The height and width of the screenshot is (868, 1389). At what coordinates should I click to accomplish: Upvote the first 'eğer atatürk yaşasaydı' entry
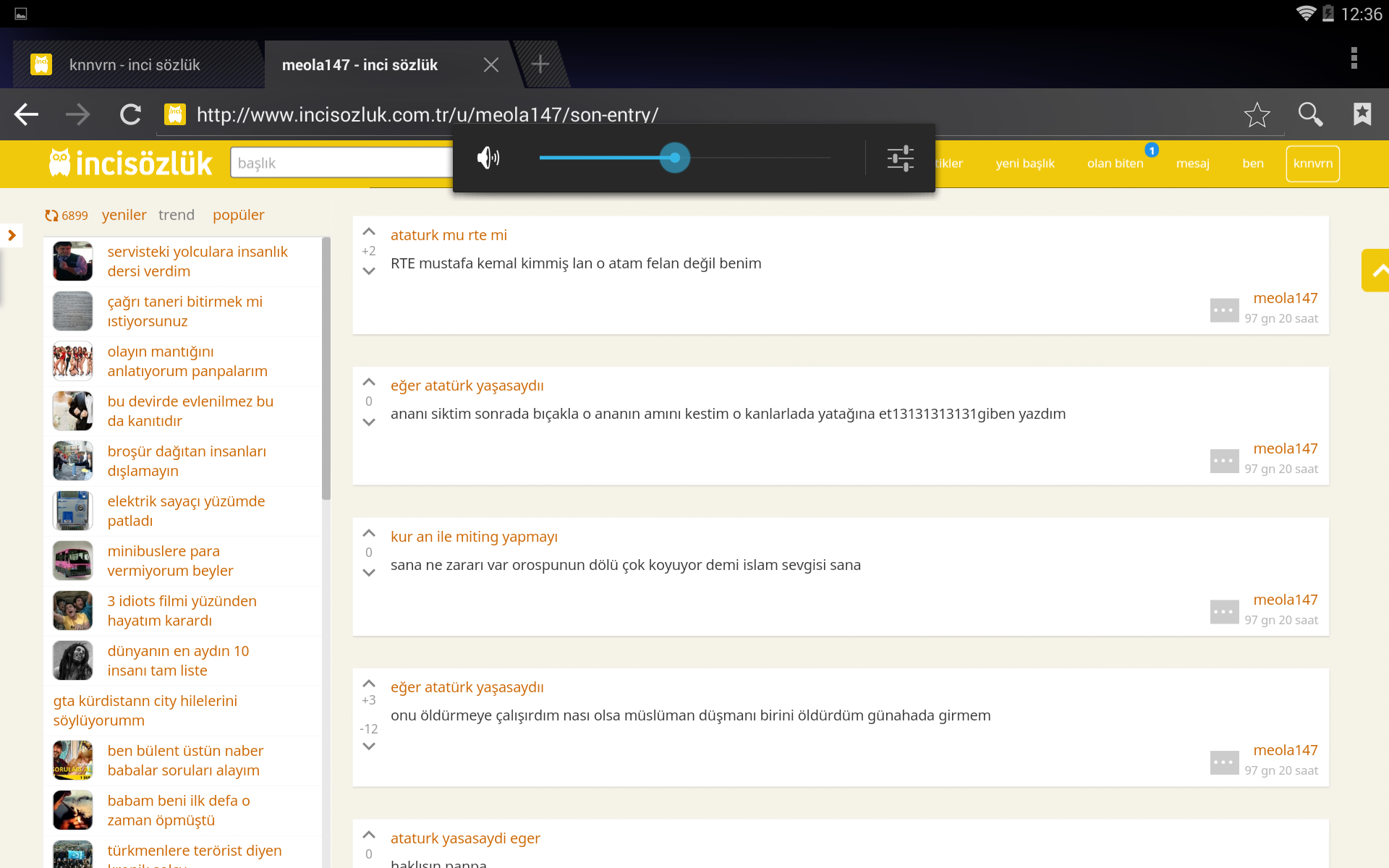(x=369, y=382)
